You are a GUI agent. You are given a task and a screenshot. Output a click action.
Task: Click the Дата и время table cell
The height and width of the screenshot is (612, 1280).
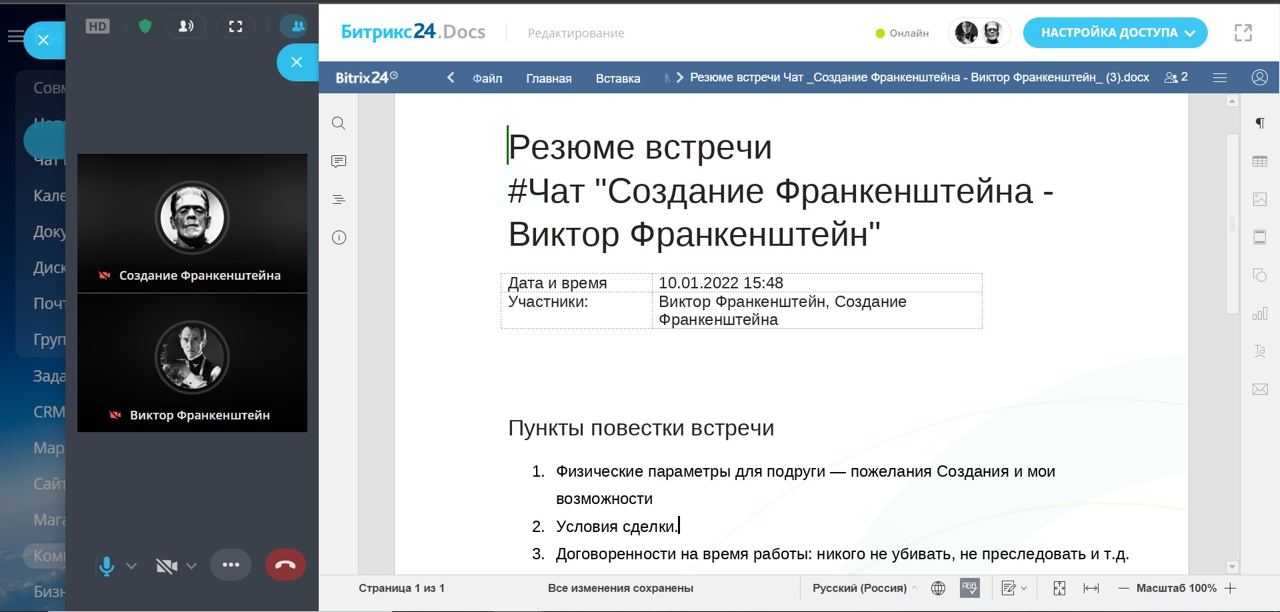point(577,283)
